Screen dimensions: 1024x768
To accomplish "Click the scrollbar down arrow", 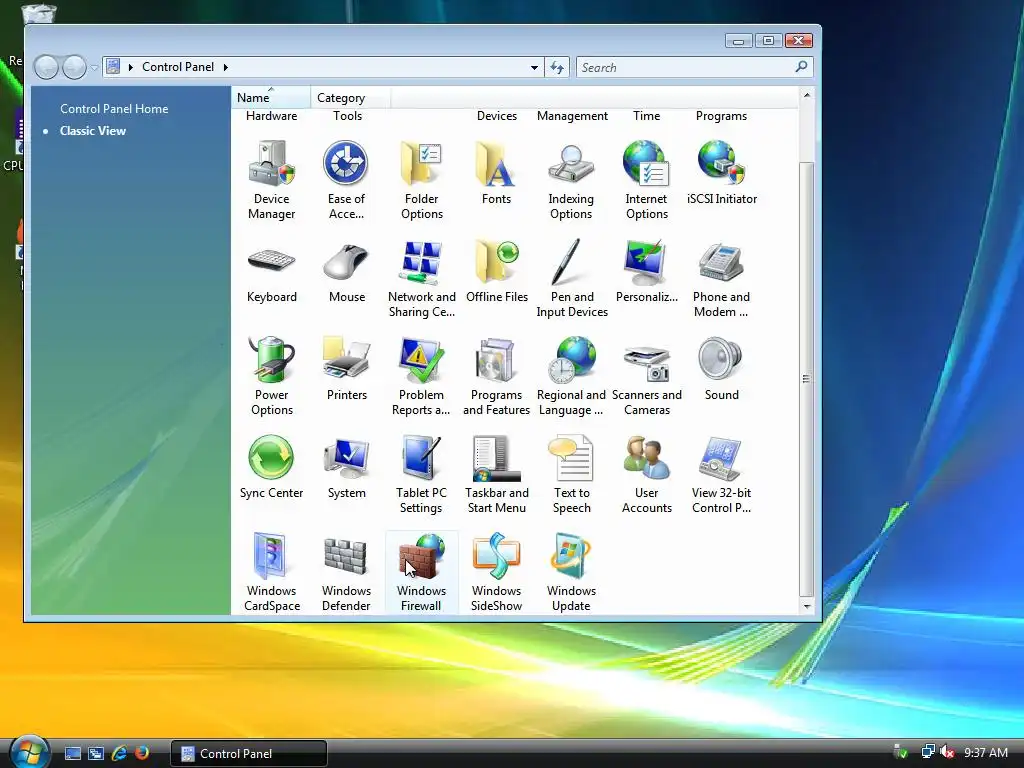I will (807, 606).
